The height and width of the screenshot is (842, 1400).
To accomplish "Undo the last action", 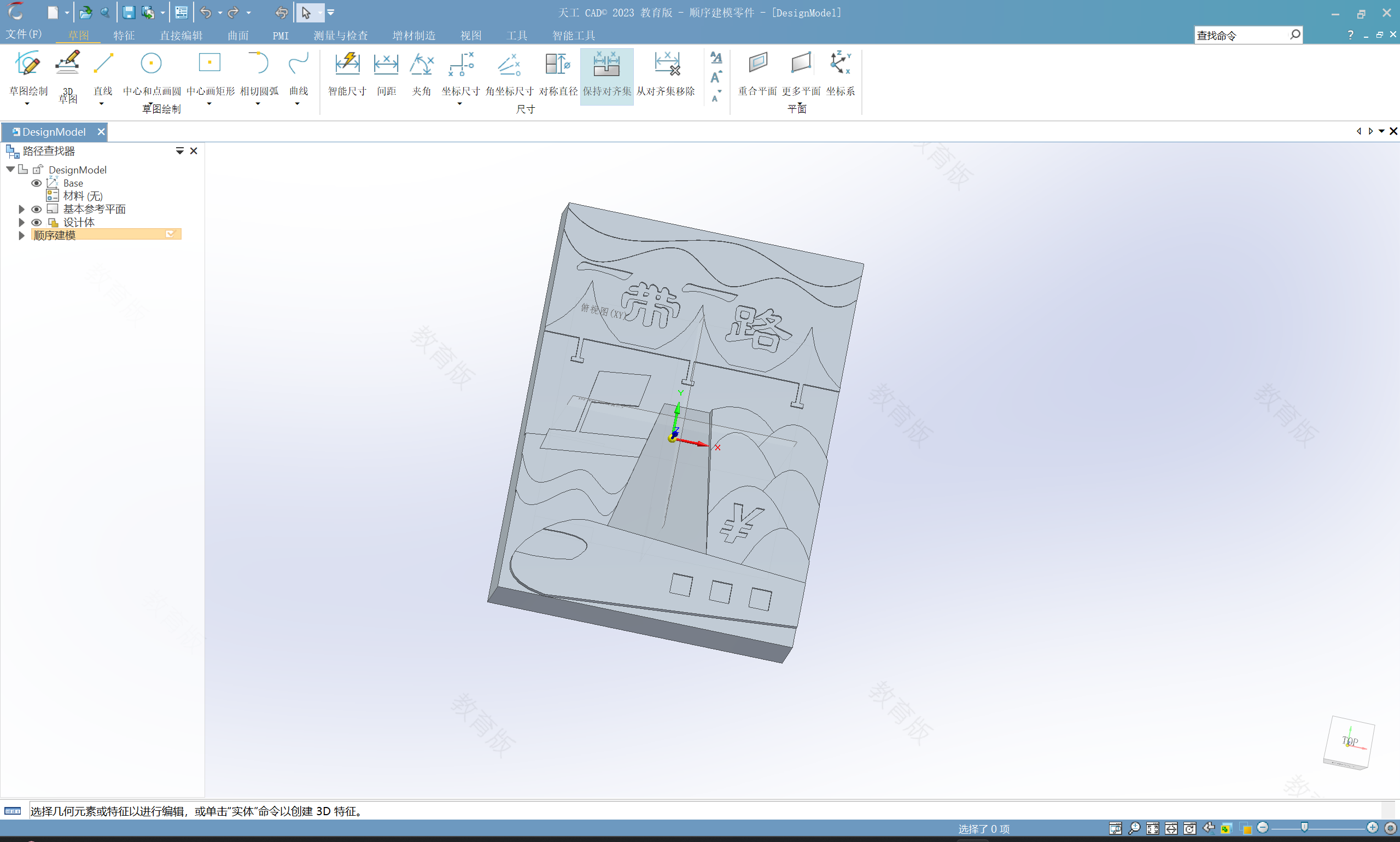I will (206, 13).
